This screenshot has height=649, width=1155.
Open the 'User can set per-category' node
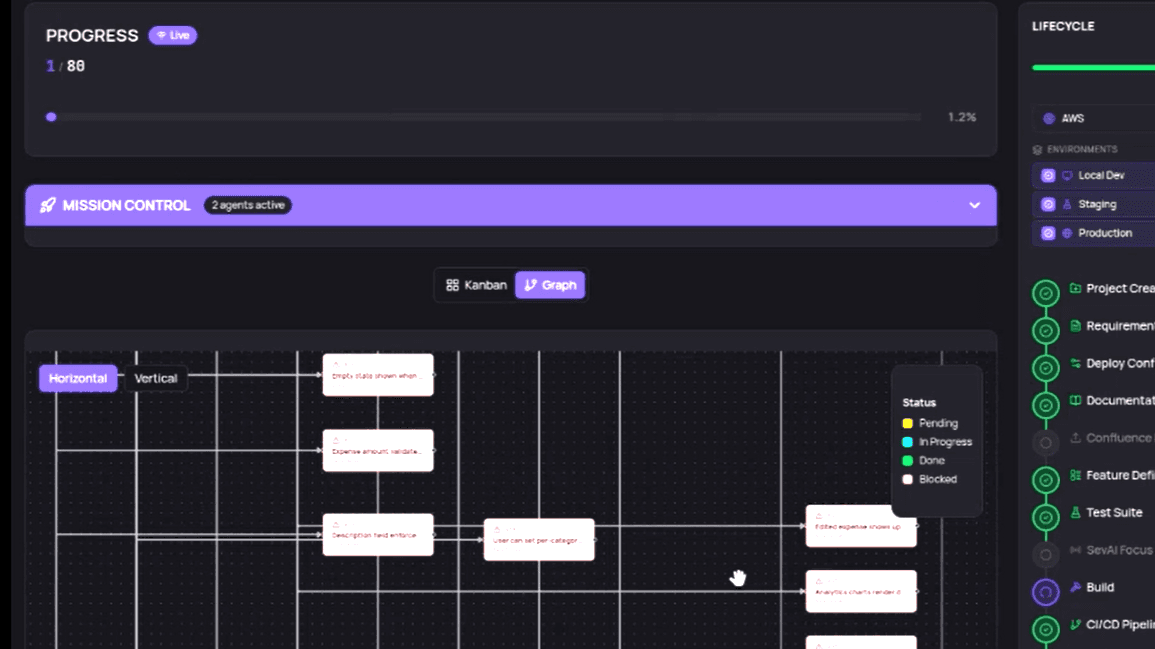click(539, 540)
